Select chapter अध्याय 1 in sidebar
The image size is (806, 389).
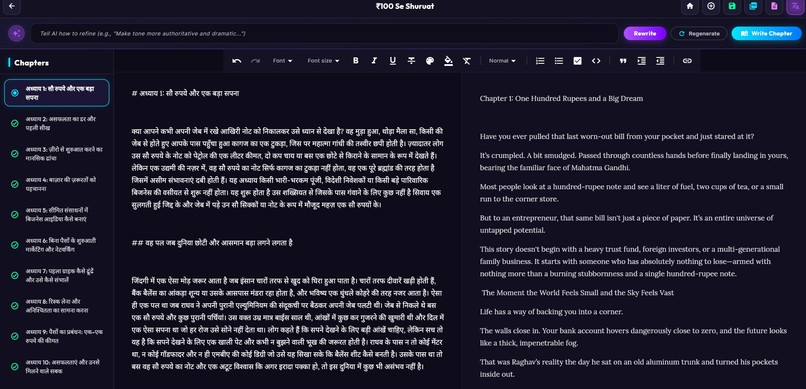pyautogui.click(x=57, y=92)
